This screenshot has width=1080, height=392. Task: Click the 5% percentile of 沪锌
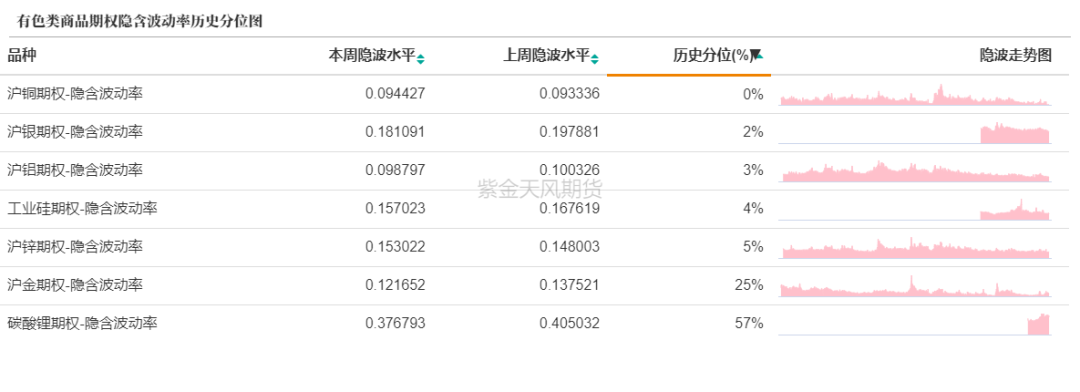tap(754, 247)
